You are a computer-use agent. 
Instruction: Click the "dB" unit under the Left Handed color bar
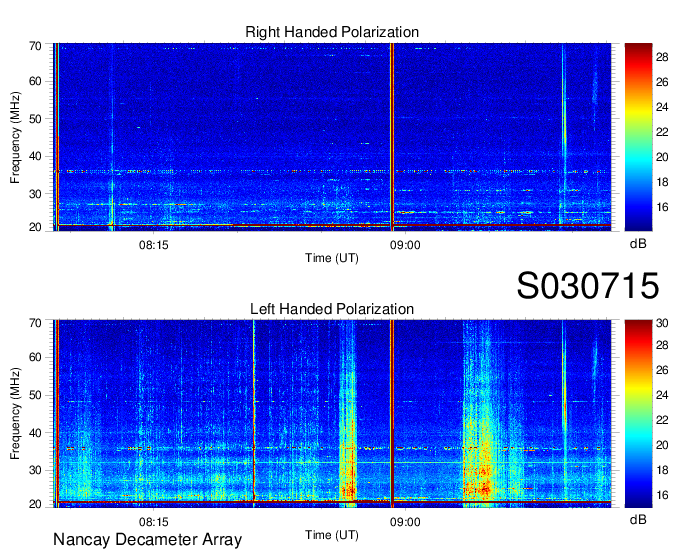tap(638, 520)
